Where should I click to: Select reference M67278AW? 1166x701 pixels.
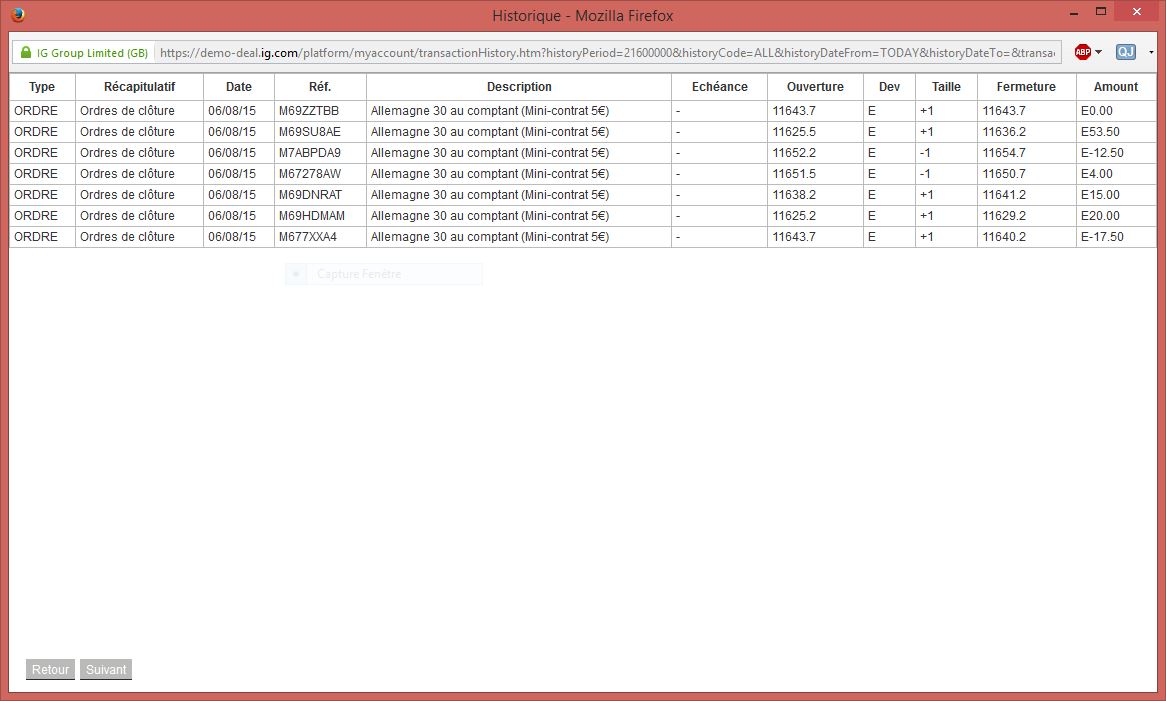[309, 173]
